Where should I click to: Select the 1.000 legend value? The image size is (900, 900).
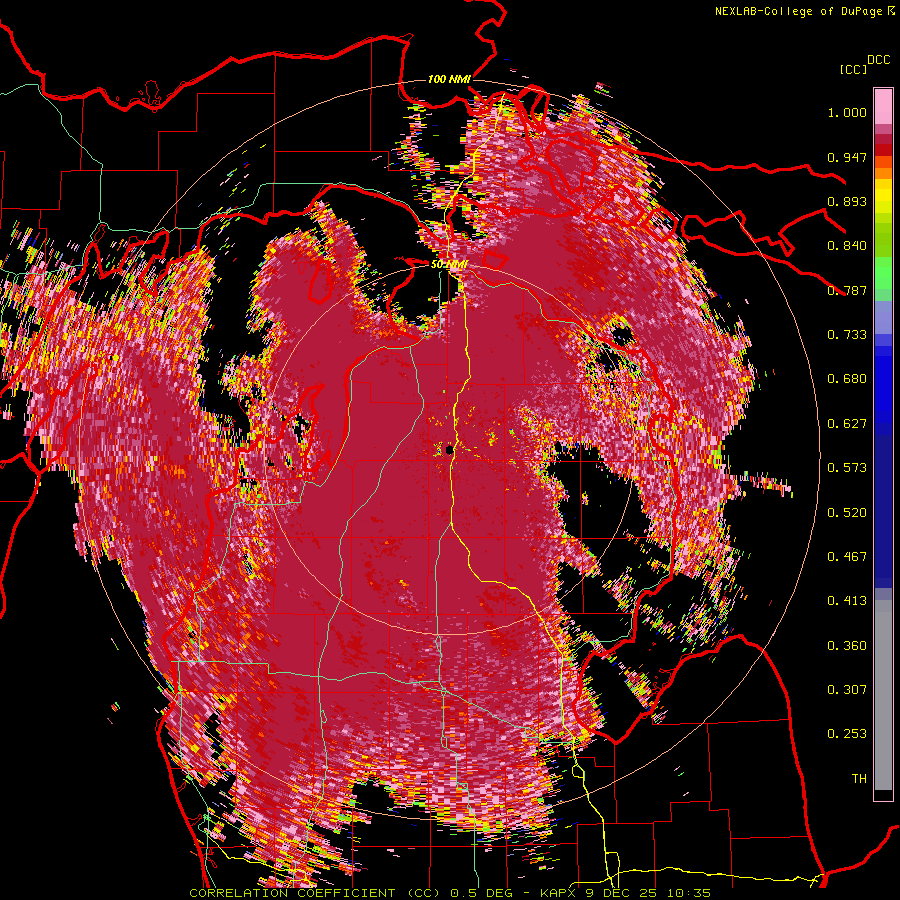(x=847, y=112)
